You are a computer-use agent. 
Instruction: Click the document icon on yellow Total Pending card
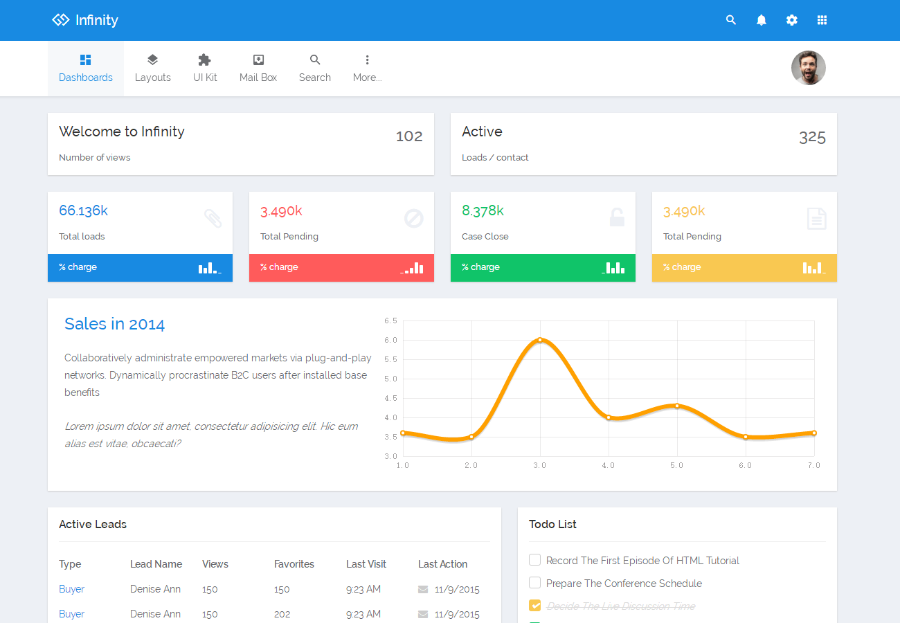tap(816, 219)
